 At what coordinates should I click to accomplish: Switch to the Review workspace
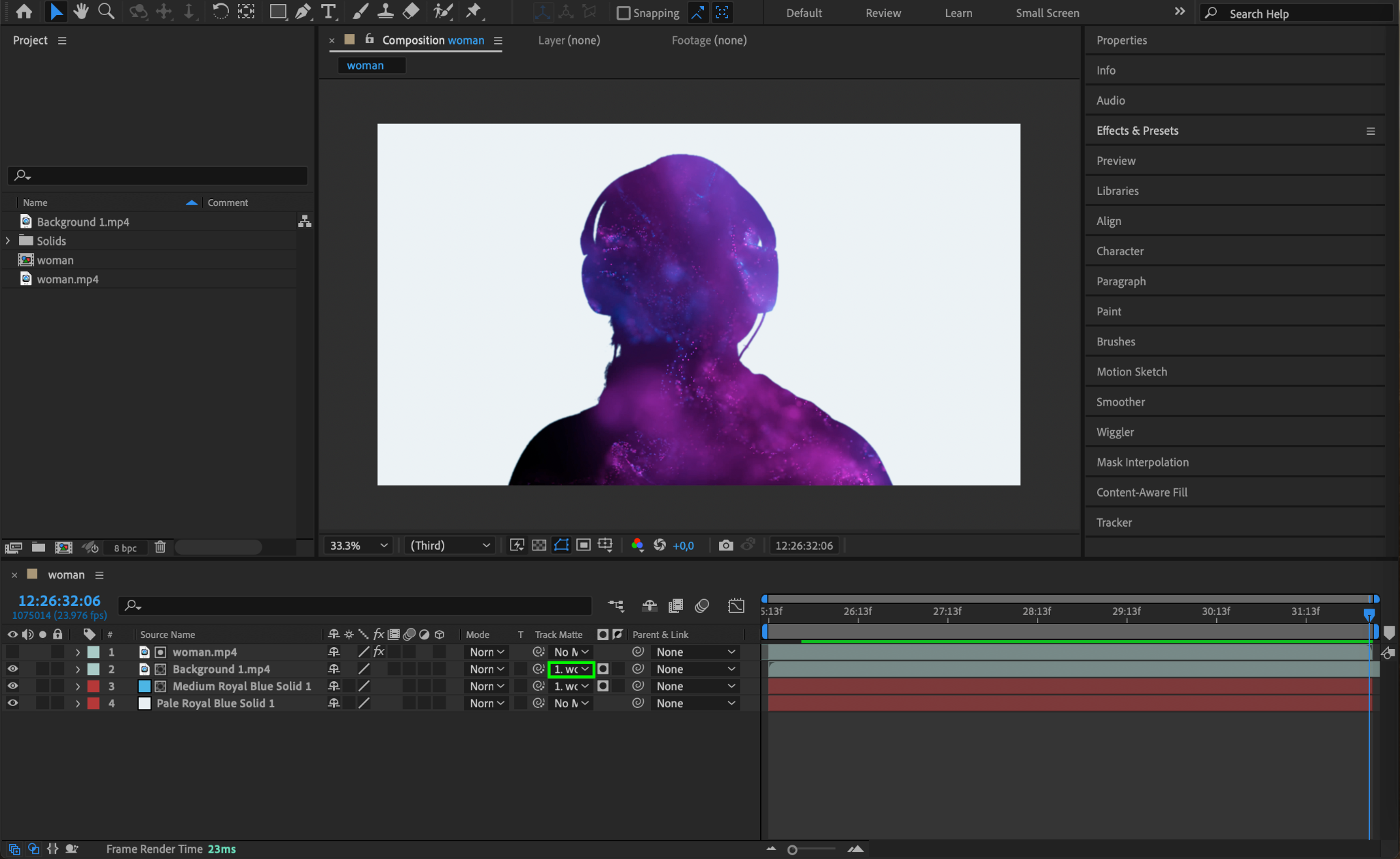tap(883, 13)
